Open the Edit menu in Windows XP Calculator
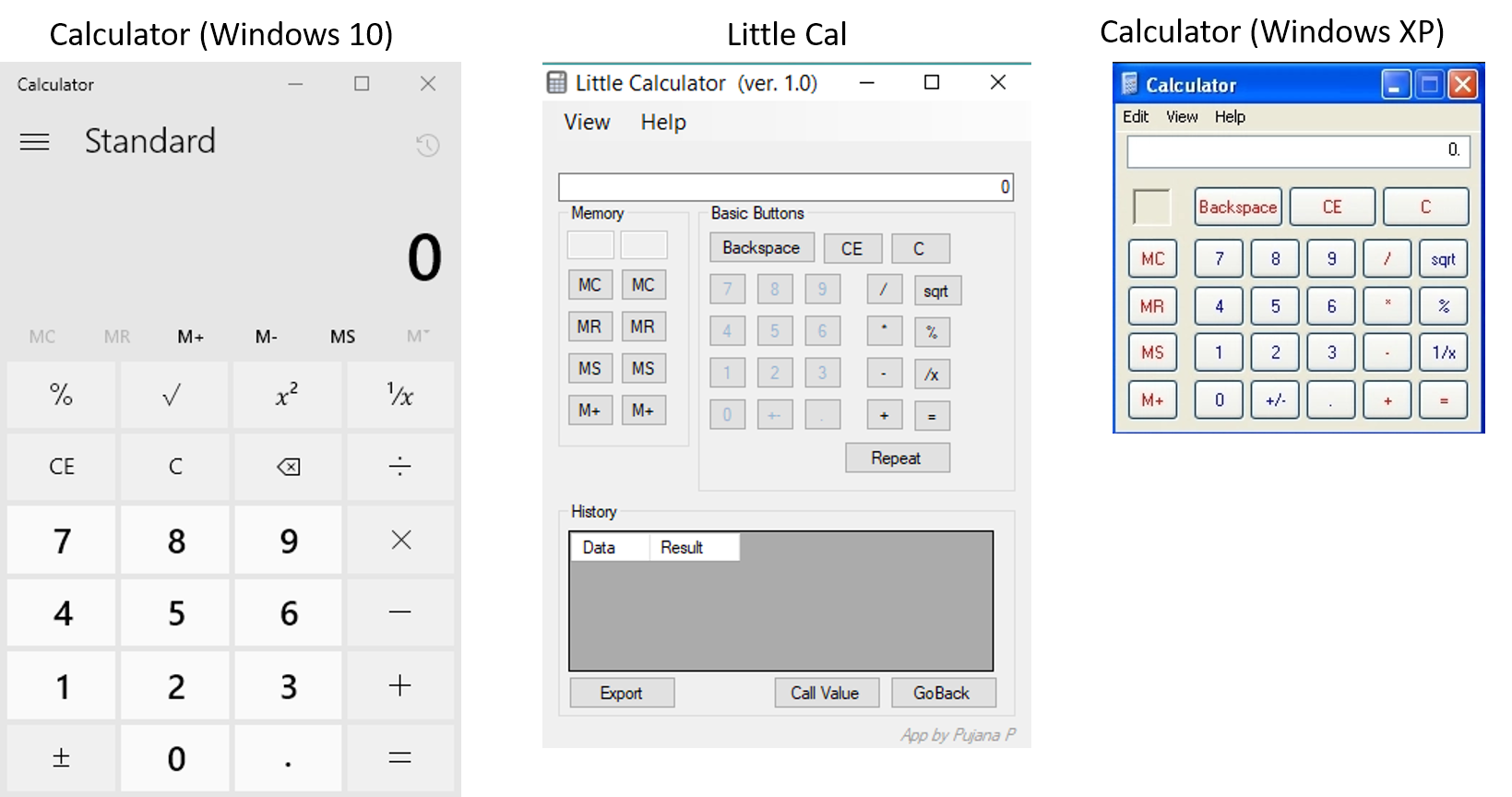The image size is (1512, 797). coord(1136,116)
